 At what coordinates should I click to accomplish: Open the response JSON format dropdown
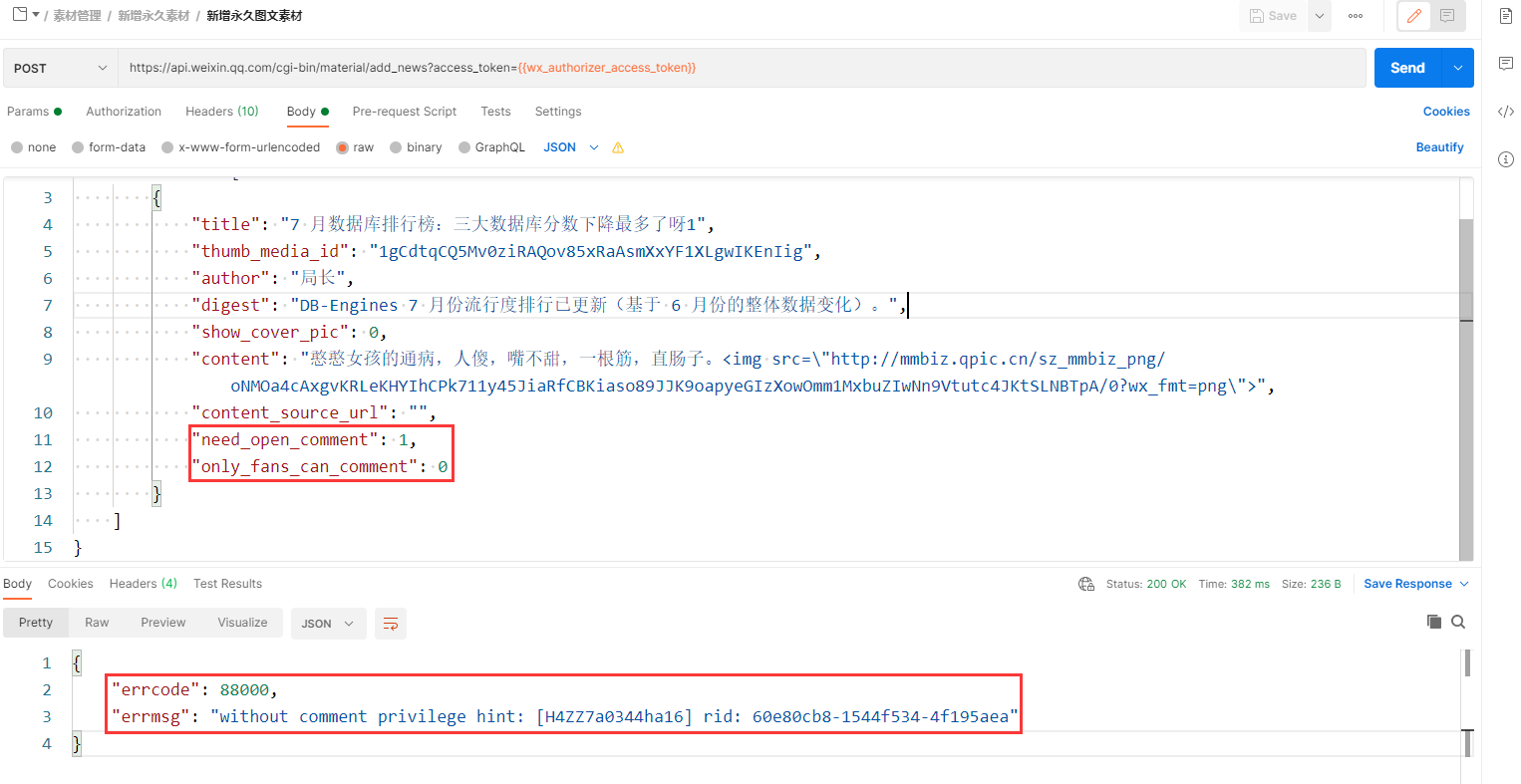coord(329,624)
